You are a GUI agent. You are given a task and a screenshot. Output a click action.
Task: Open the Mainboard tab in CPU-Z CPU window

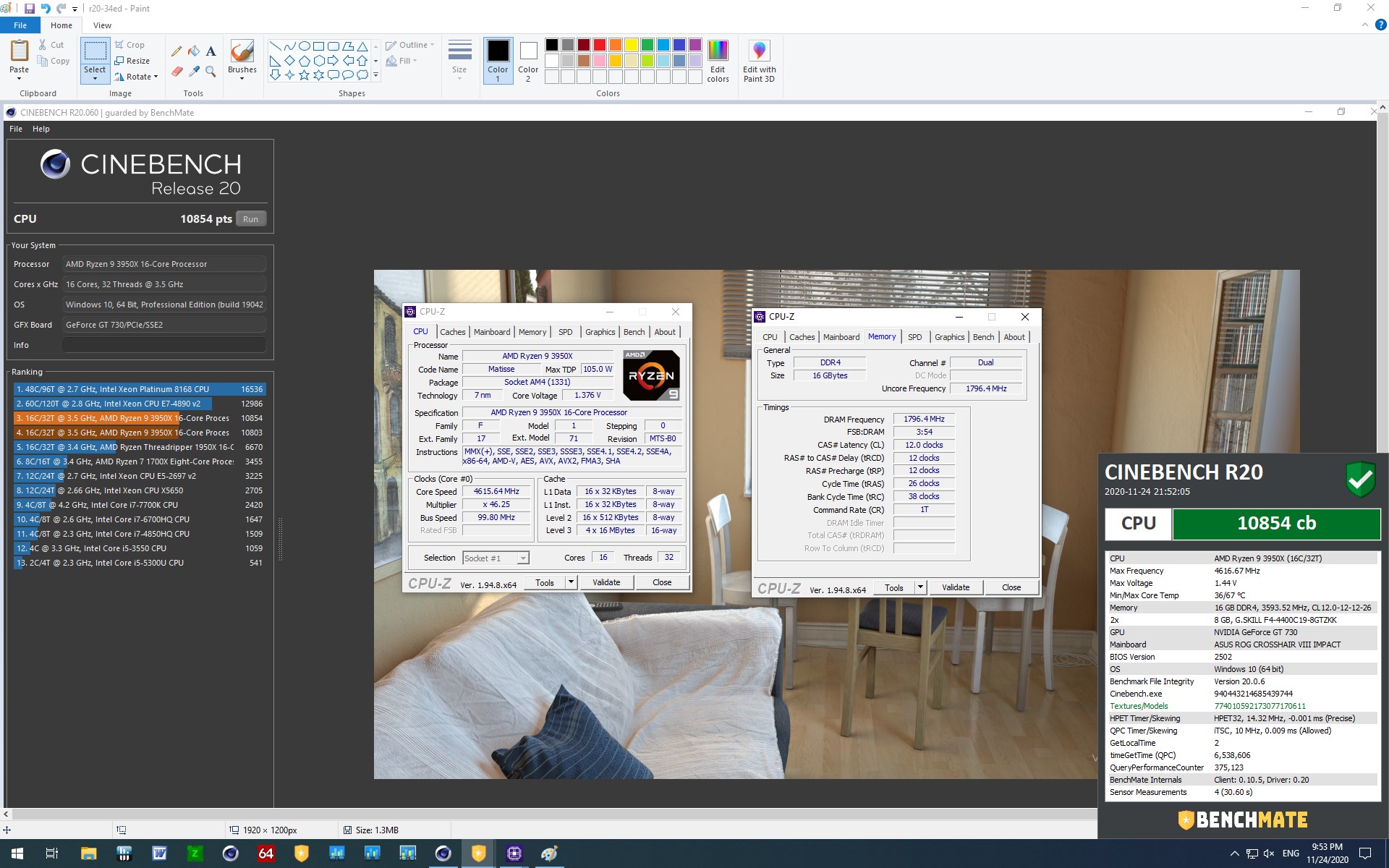click(x=492, y=332)
